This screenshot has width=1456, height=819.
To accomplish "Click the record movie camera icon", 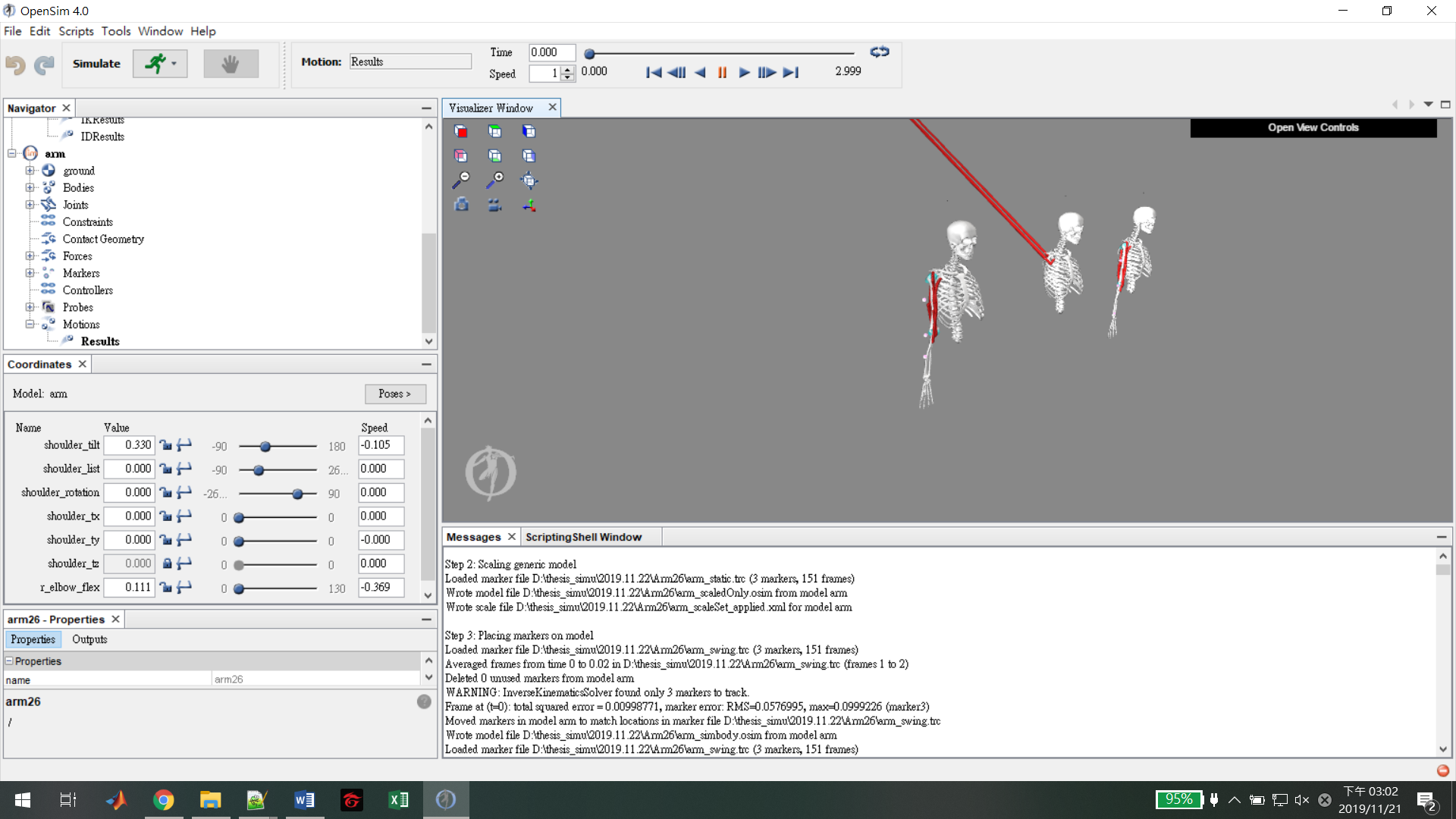I will [x=494, y=204].
